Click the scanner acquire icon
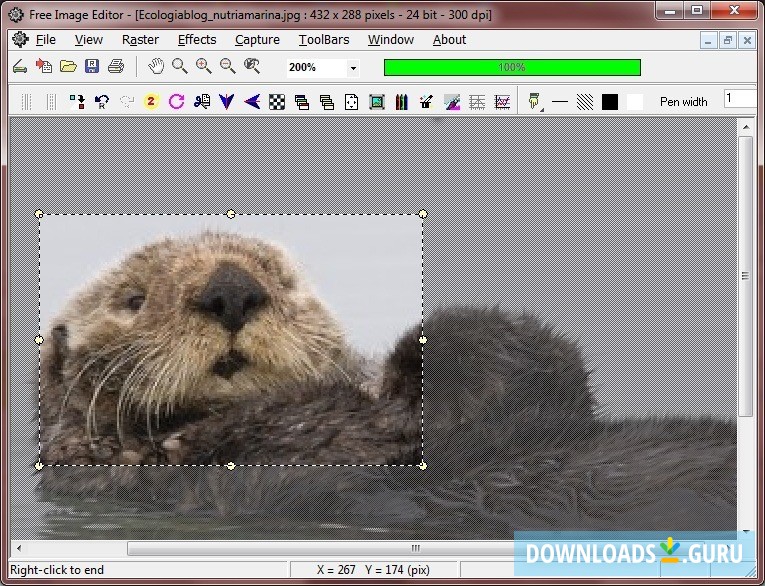This screenshot has width=765, height=586. pyautogui.click(x=19, y=67)
